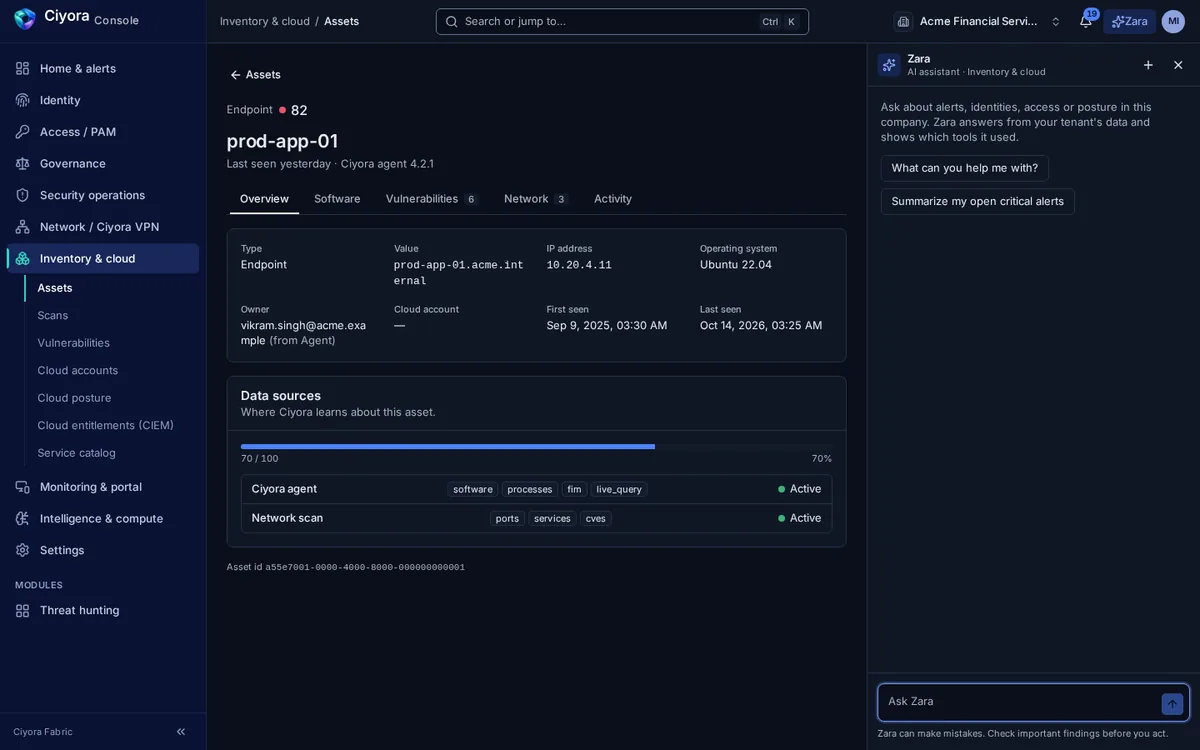
Task: Click the software tag on Ciyora agent
Action: click(x=473, y=489)
